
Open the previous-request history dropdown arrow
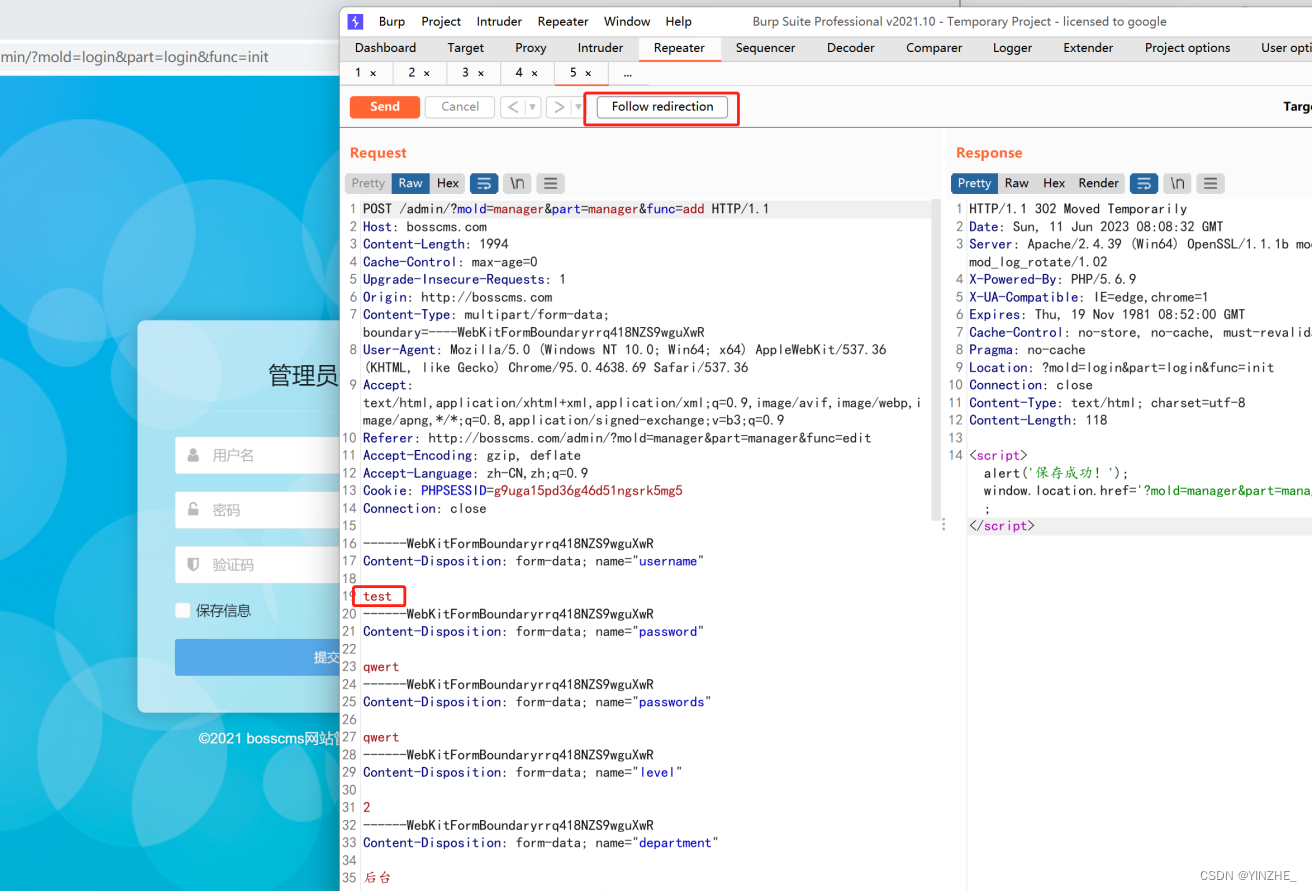click(x=533, y=107)
